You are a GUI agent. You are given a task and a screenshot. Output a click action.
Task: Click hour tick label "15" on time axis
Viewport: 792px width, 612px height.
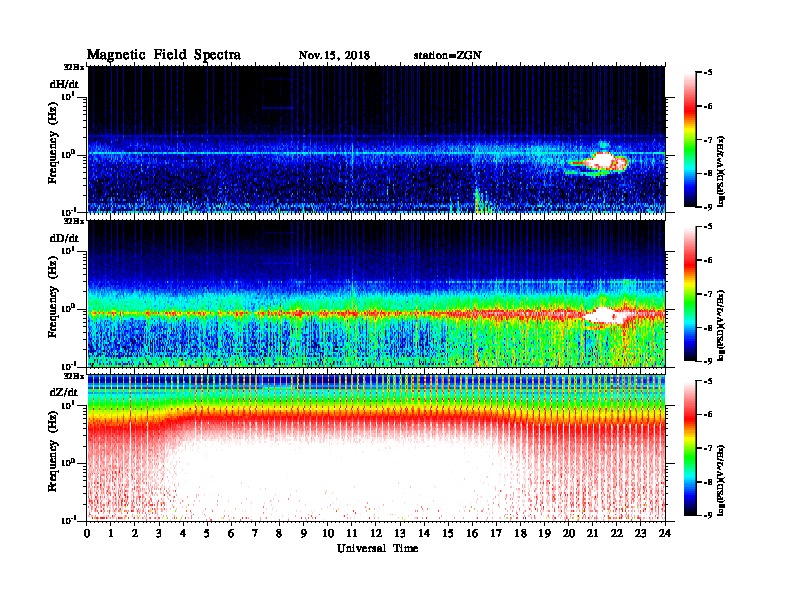click(448, 534)
